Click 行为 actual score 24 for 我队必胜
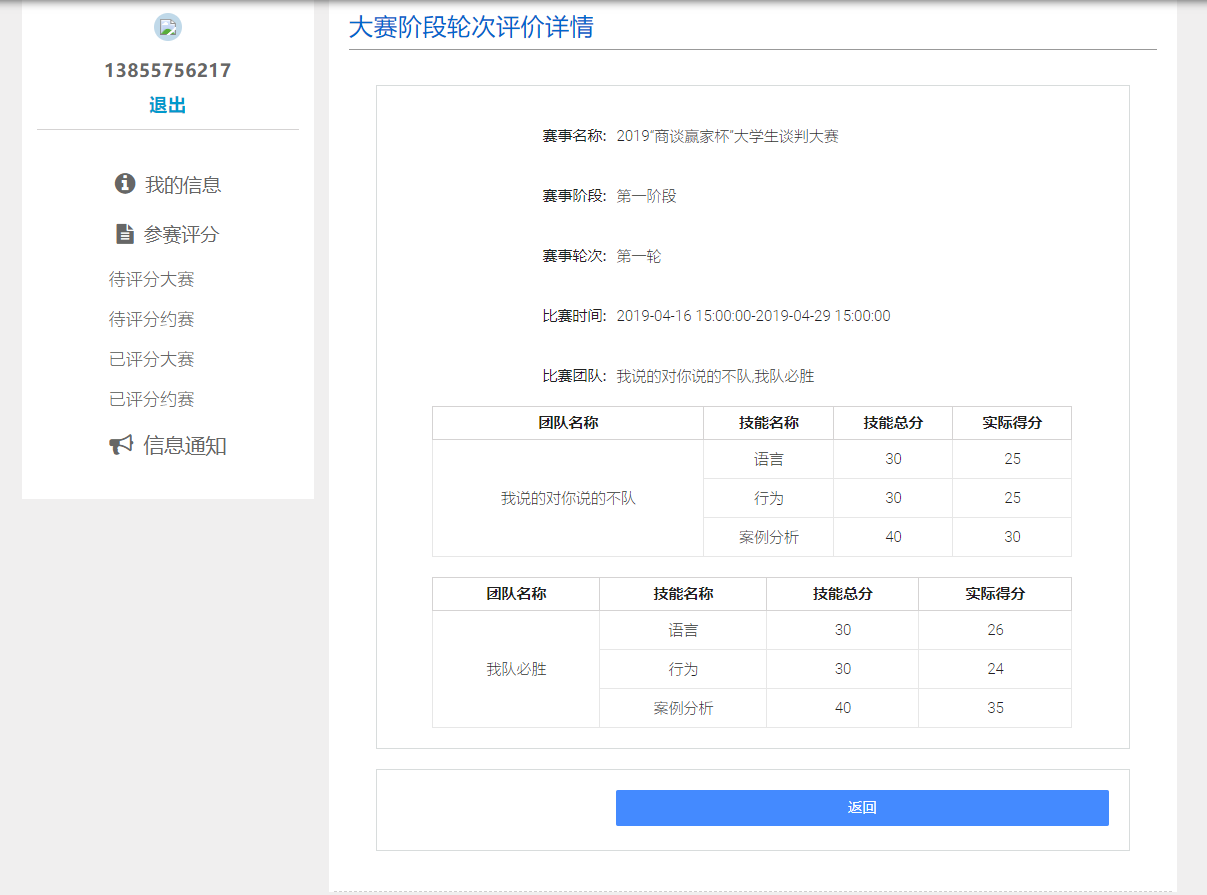 pos(995,669)
